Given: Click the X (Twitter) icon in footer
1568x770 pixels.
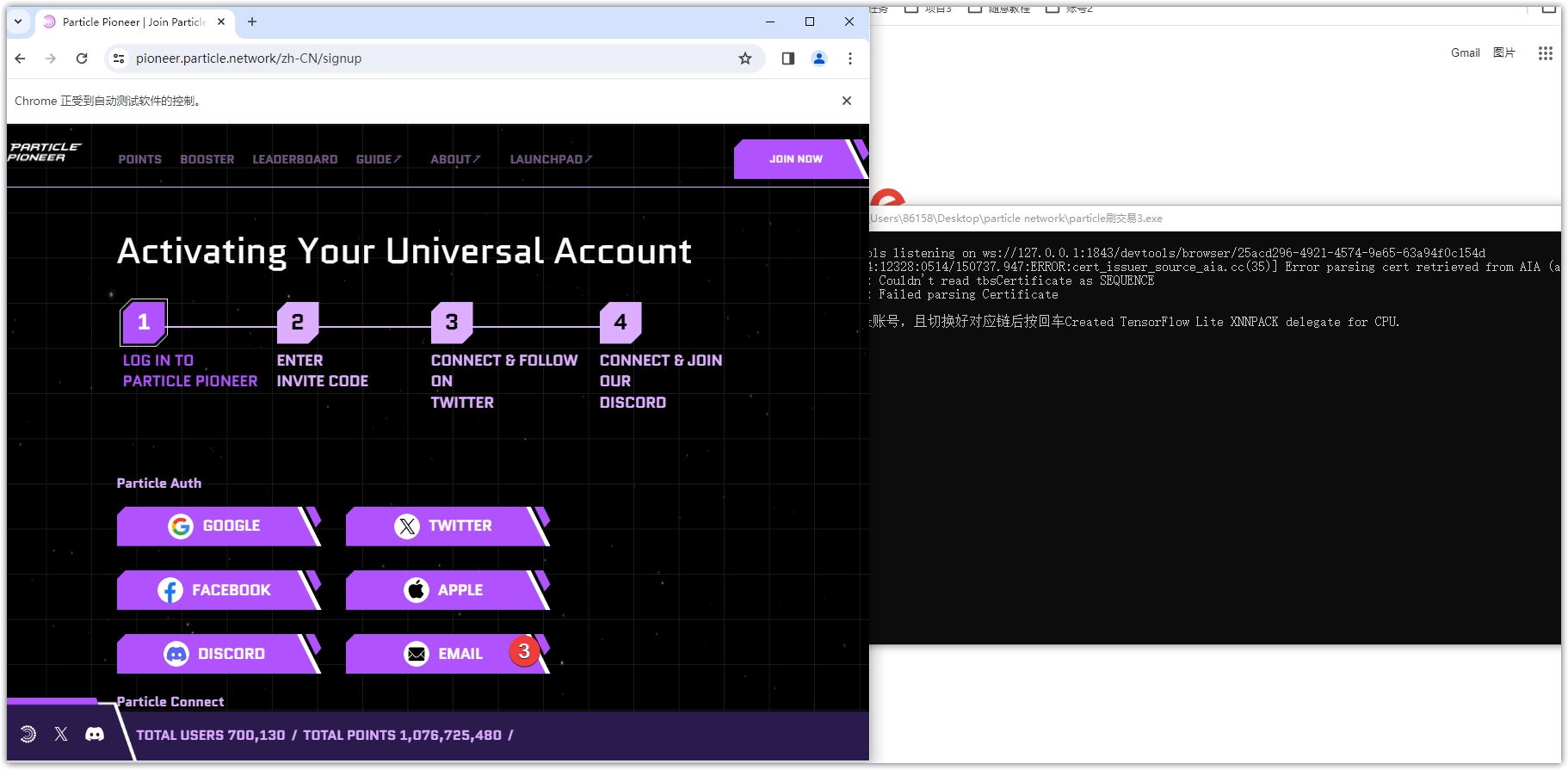Looking at the screenshot, I should point(61,734).
